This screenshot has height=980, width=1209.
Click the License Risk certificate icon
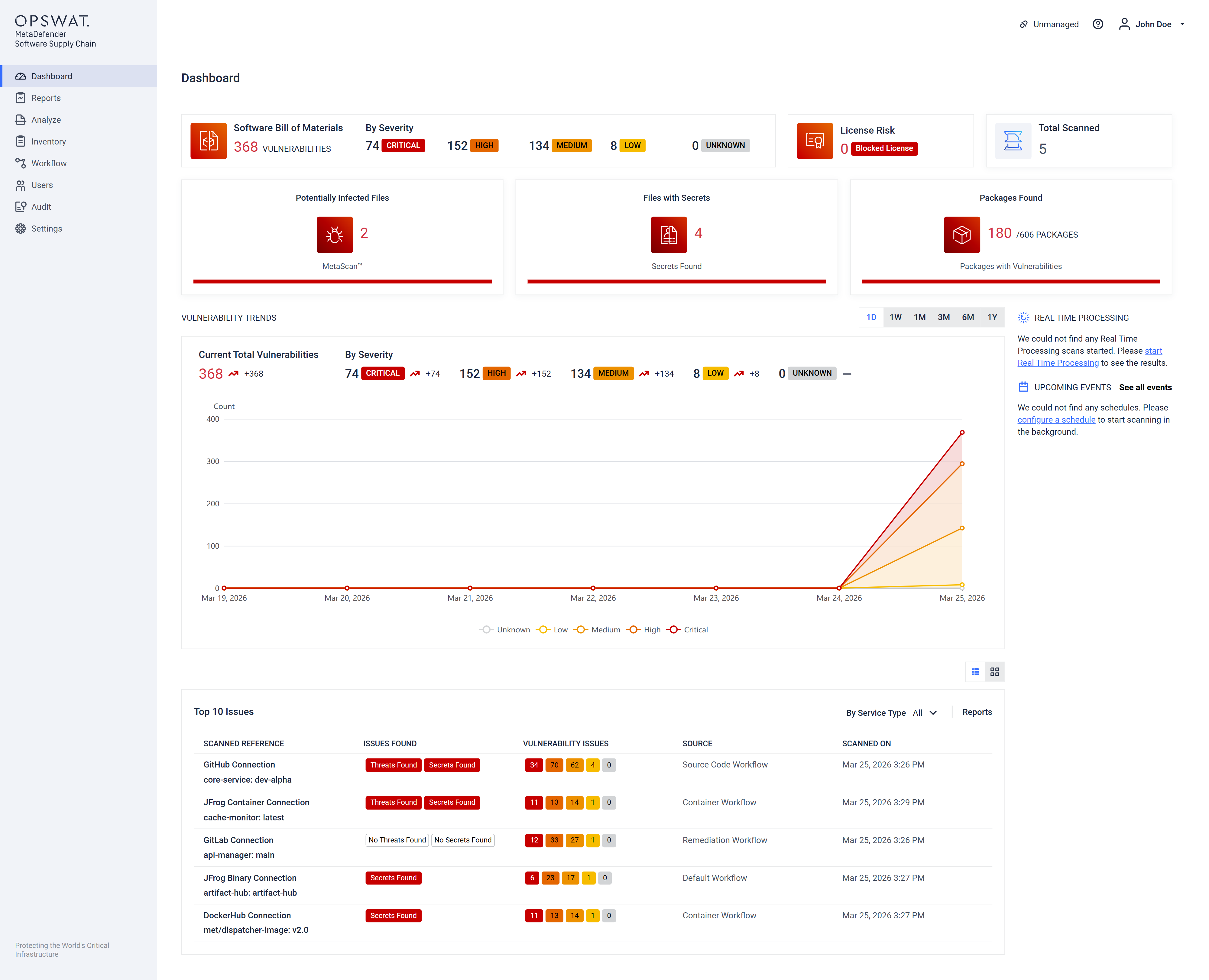tap(815, 141)
